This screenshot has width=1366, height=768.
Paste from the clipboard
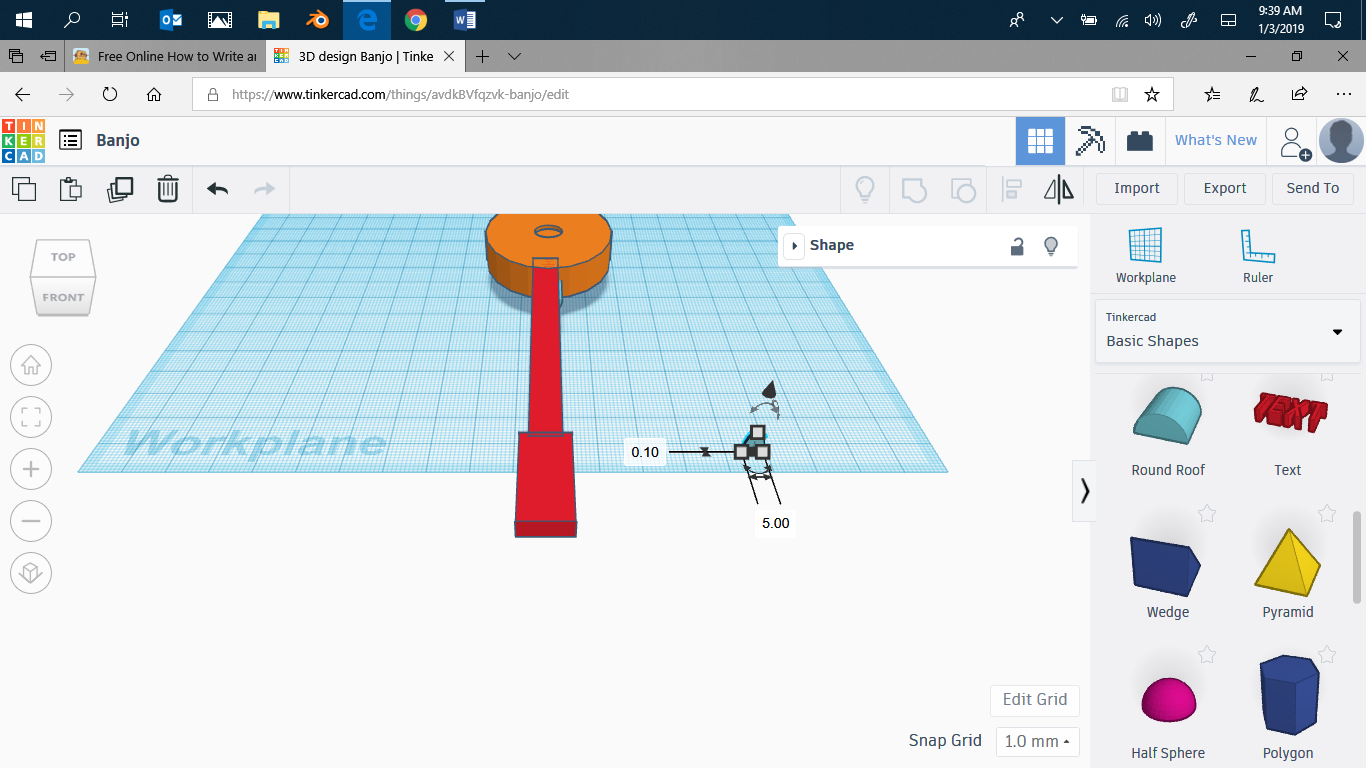point(70,188)
